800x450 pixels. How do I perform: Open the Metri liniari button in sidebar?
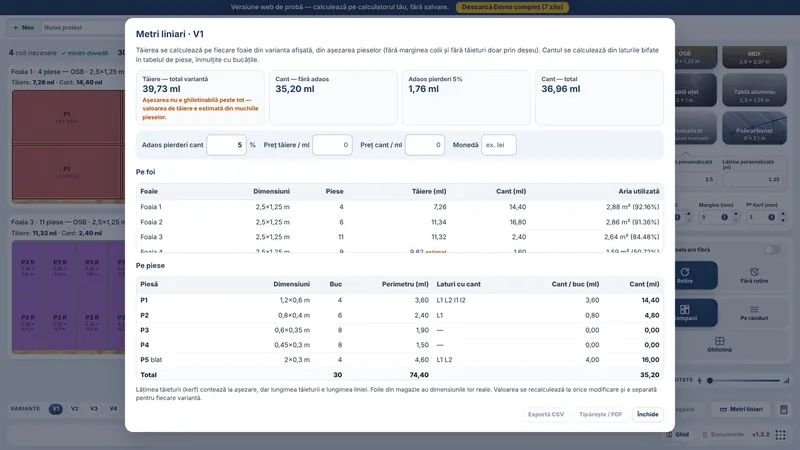[x=741, y=409]
